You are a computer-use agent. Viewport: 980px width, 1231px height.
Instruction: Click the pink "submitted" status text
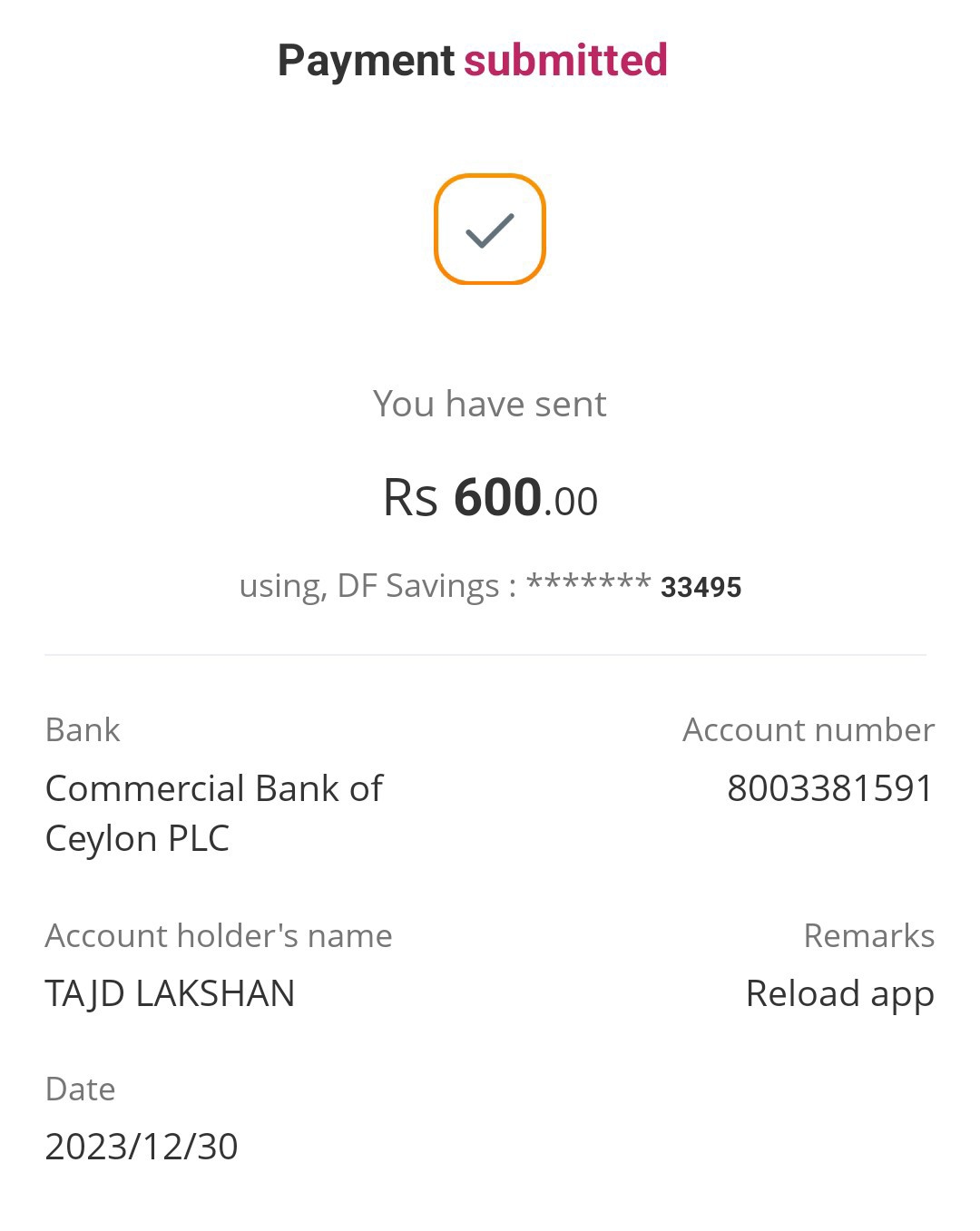(565, 61)
